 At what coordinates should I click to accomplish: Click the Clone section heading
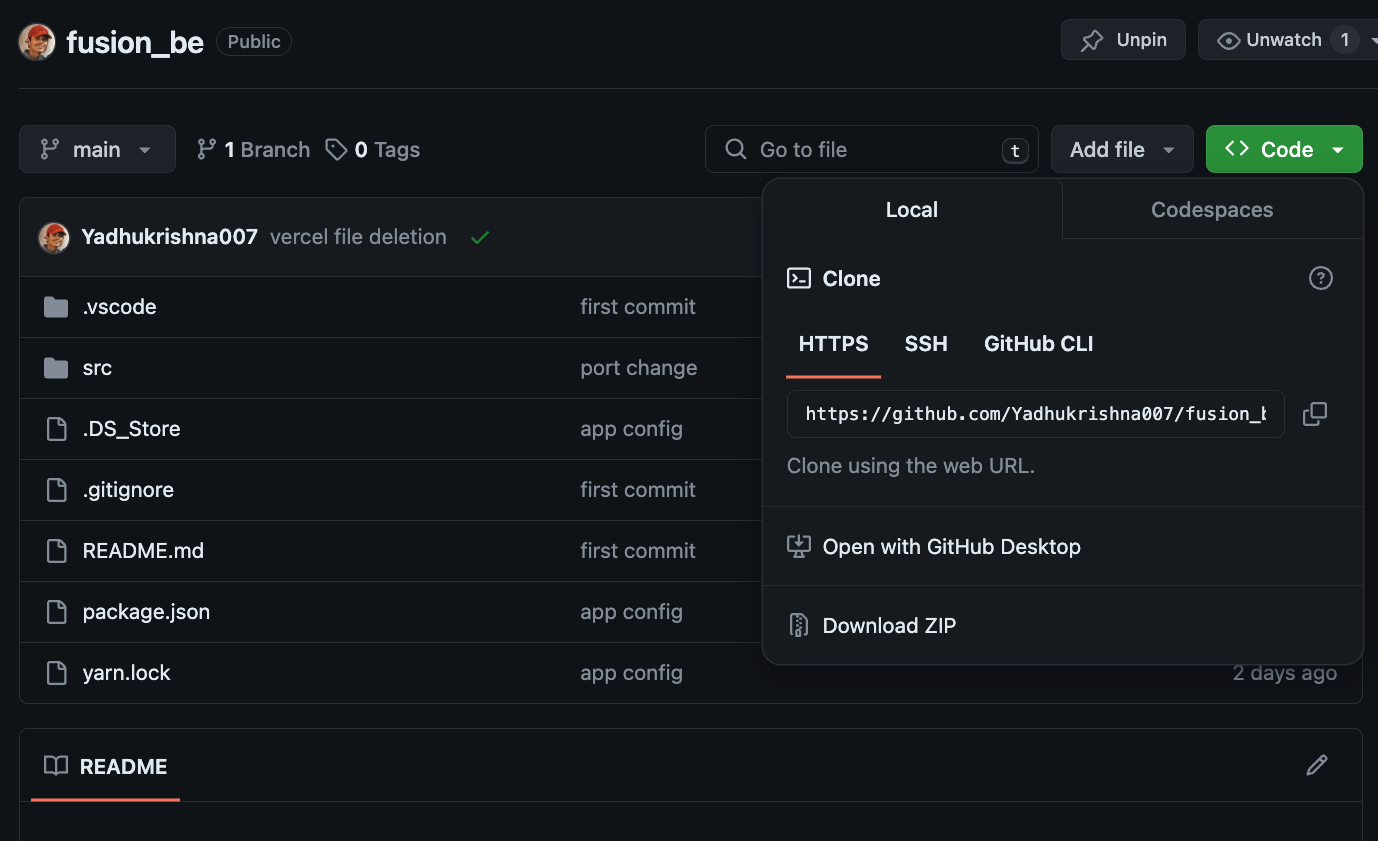coord(851,279)
